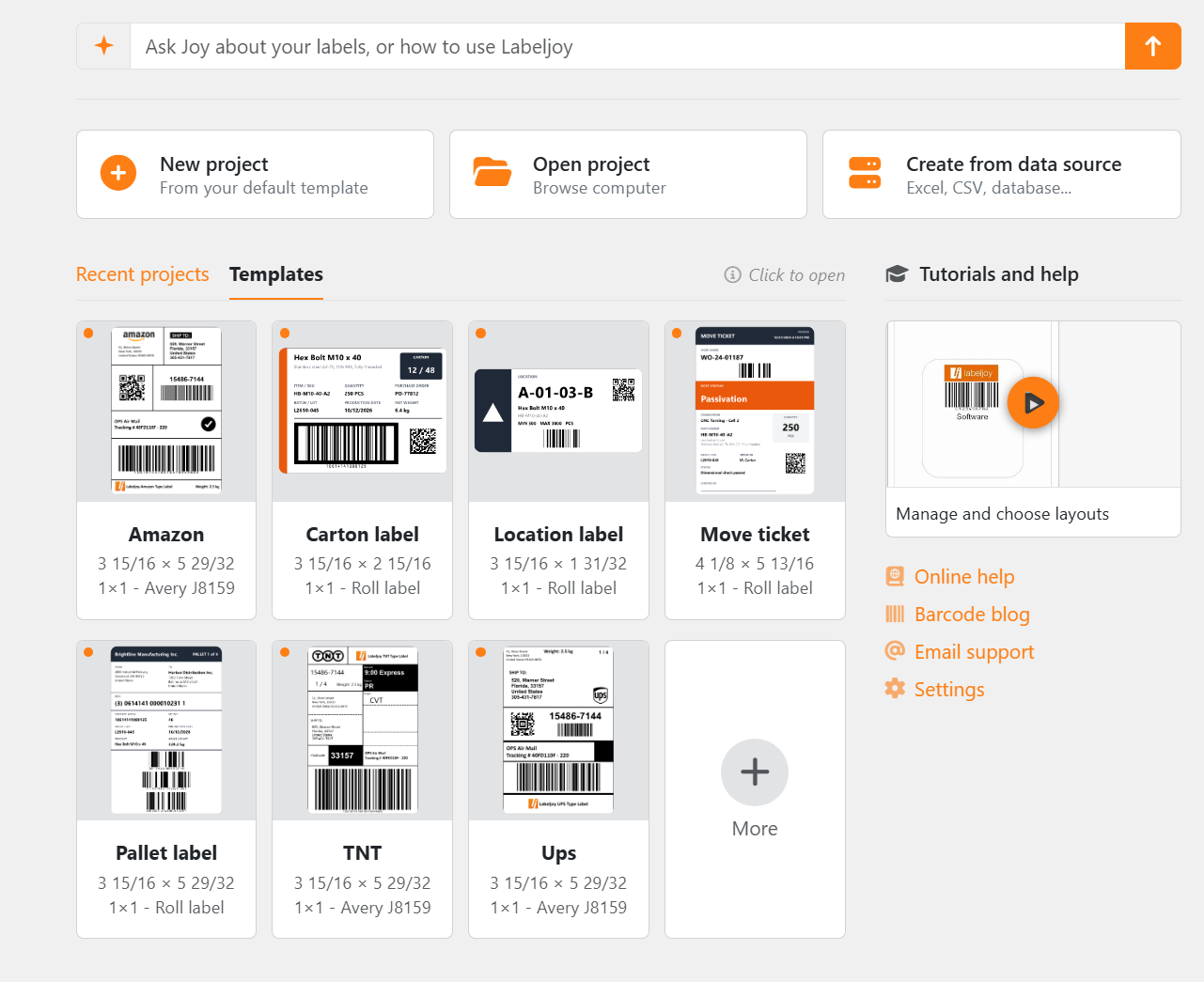This screenshot has width=1204, height=982.
Task: Click the Settings gear icon
Action: [895, 689]
